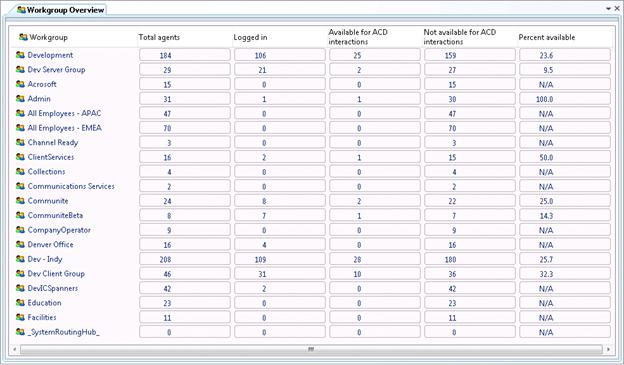Image resolution: width=624 pixels, height=365 pixels.
Task: Click the Acrosoft workgroup icon
Action: [20, 84]
